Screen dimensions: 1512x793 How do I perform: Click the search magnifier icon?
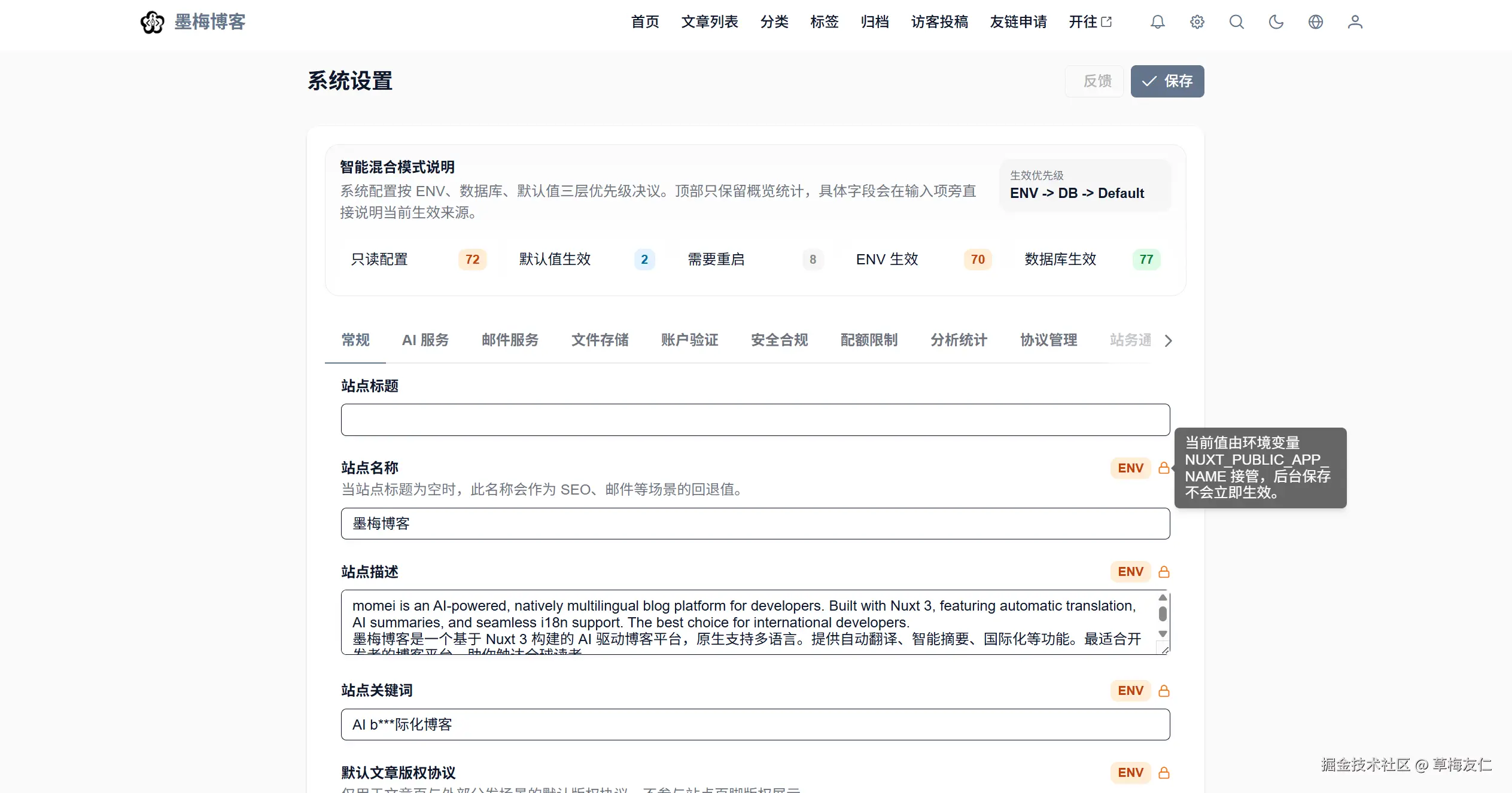[x=1236, y=22]
